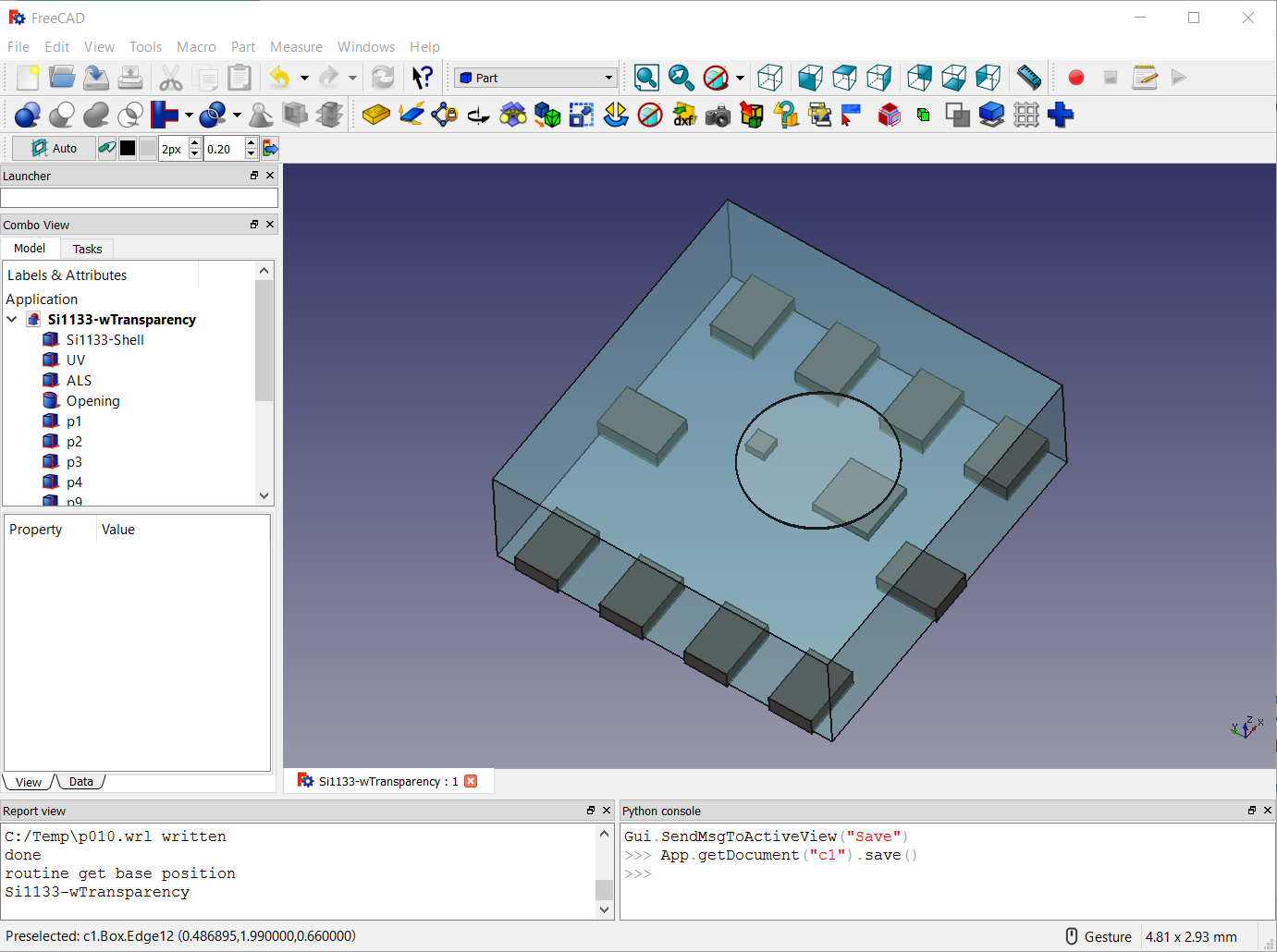Click the dxf export icon

(684, 115)
